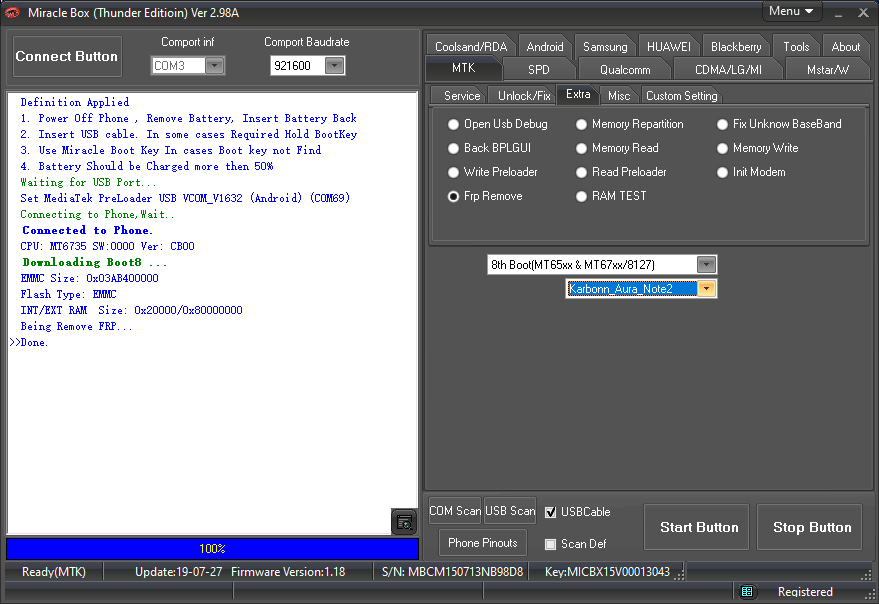879x604 pixels.
Task: Open the Mstar/W tab
Action: [827, 70]
